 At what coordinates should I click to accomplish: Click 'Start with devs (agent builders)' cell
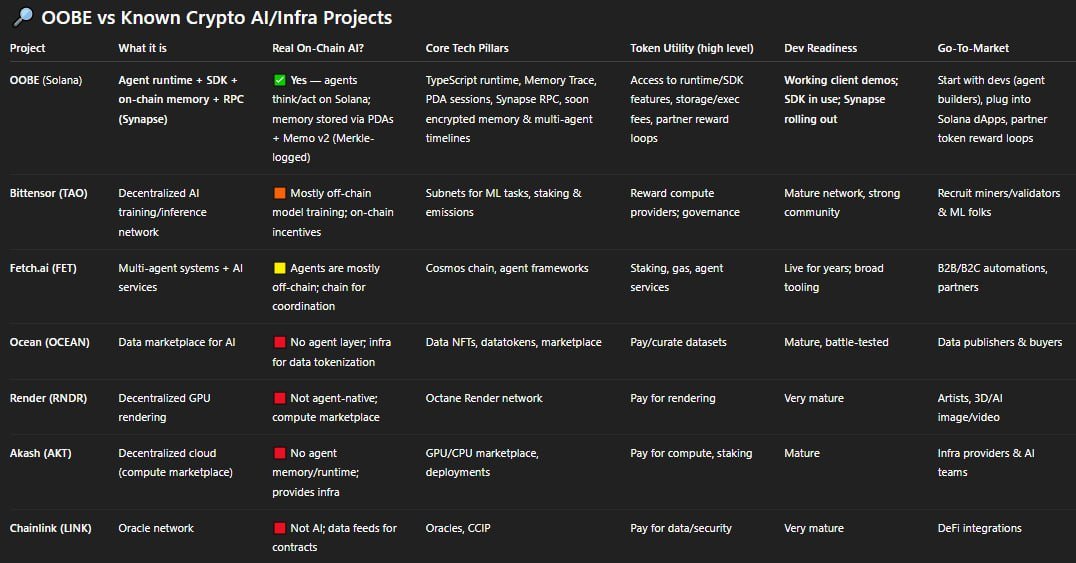pos(992,109)
